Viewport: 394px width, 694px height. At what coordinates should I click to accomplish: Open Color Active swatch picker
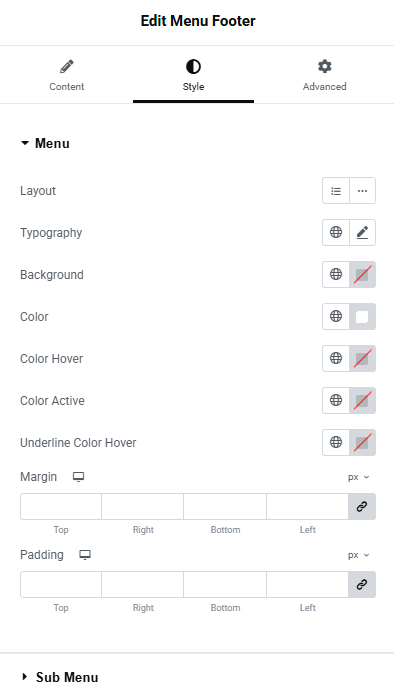coord(362,400)
